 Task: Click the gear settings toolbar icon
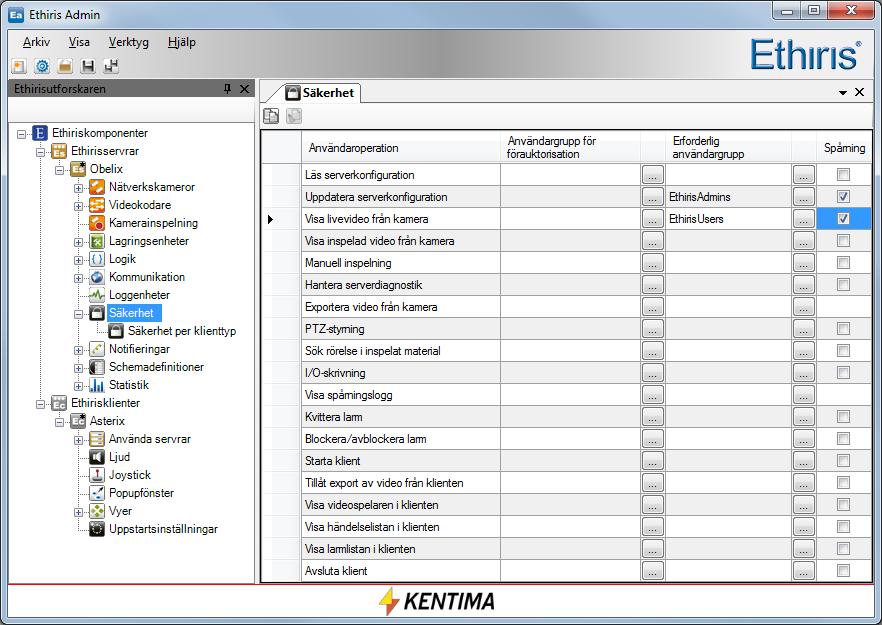(42, 66)
